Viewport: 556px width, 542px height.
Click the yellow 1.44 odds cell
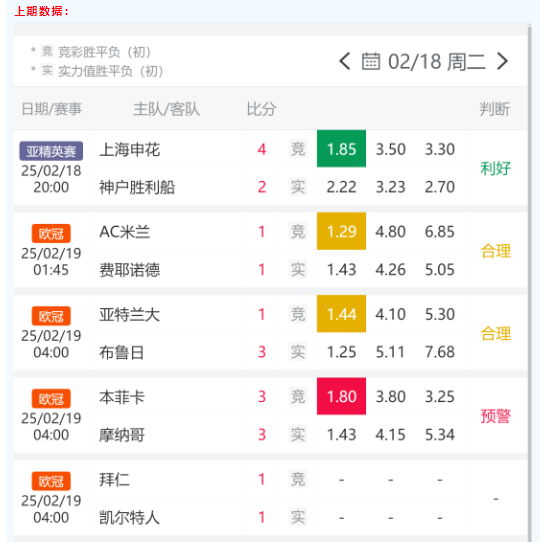point(341,314)
